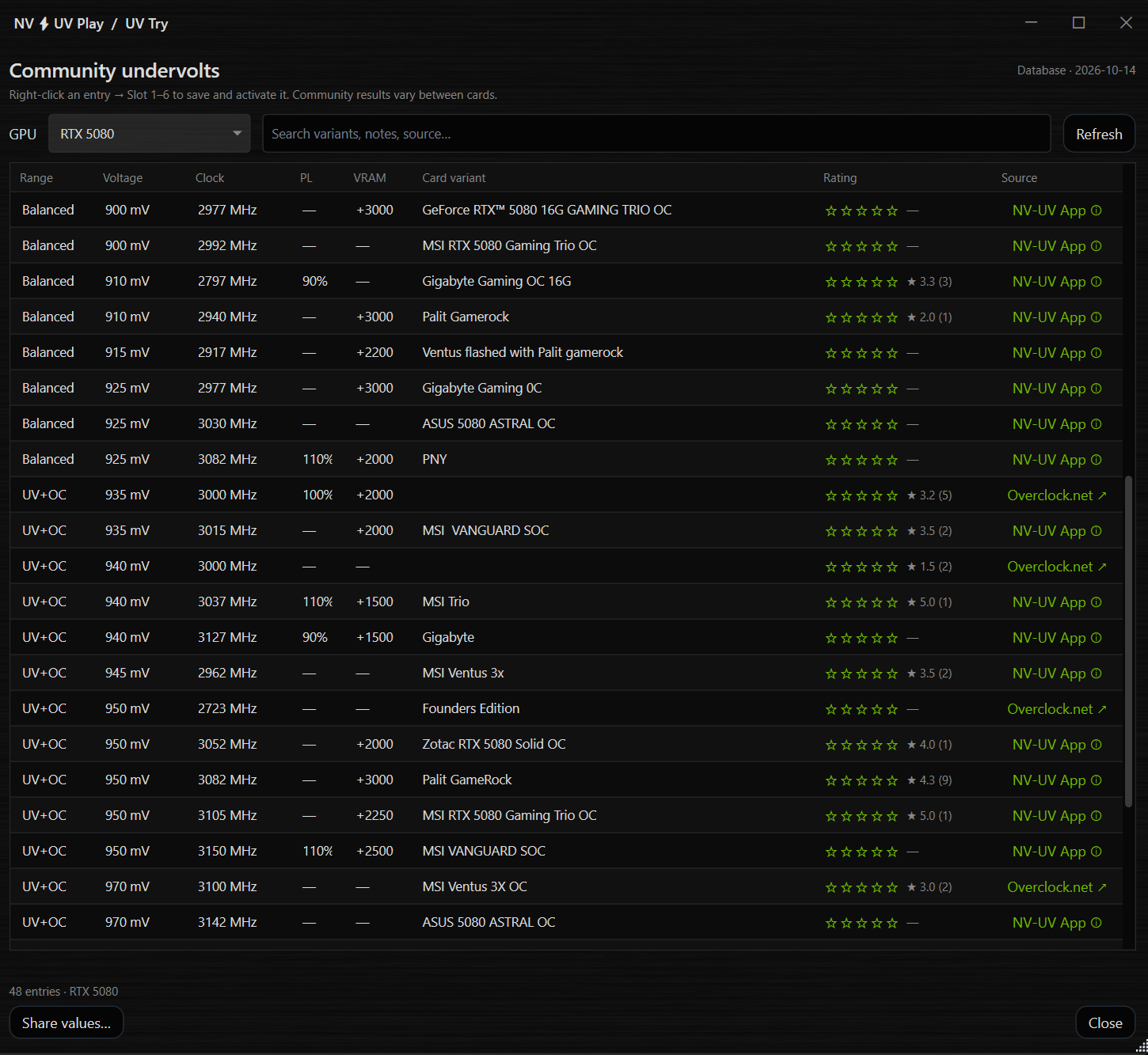Give four stars to the 3030 MHz ASTRAL entry
Screen dimensions: 1148x1055
877,424
